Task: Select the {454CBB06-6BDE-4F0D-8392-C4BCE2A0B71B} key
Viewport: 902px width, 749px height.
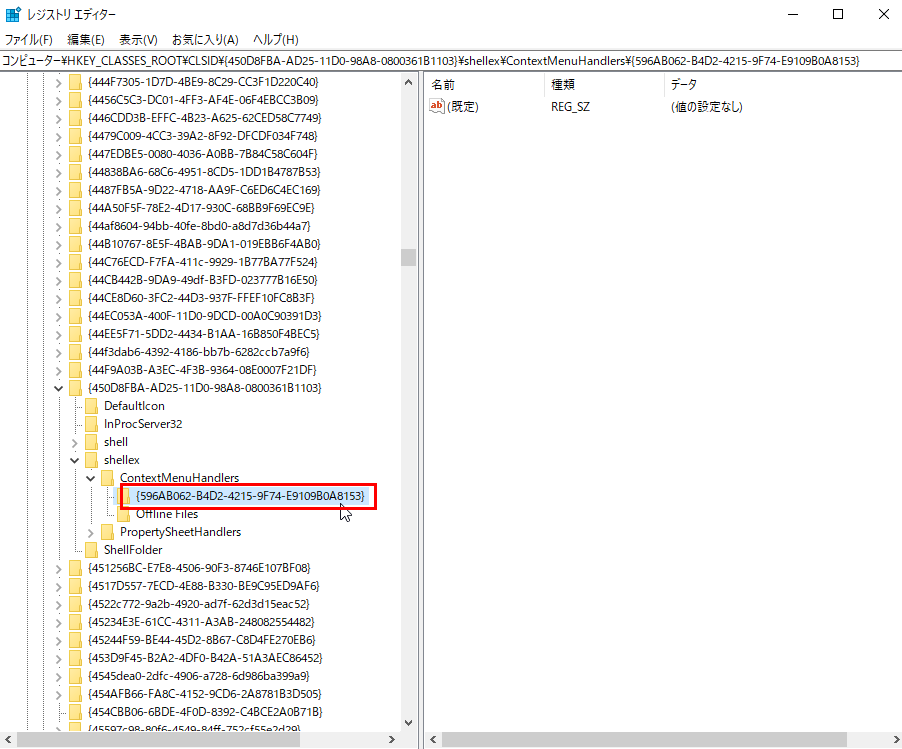Action: point(205,712)
